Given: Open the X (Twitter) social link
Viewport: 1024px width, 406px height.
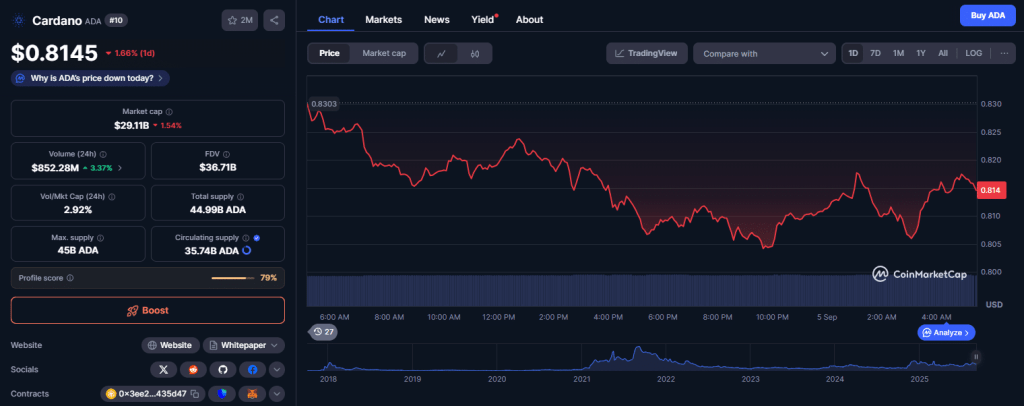Looking at the screenshot, I should pos(163,369).
